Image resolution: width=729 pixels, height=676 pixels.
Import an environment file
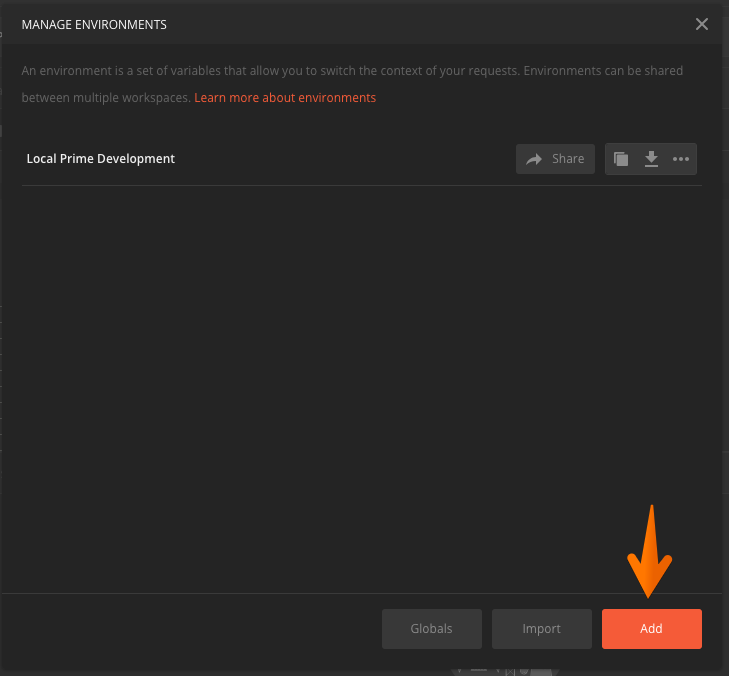pyautogui.click(x=542, y=629)
